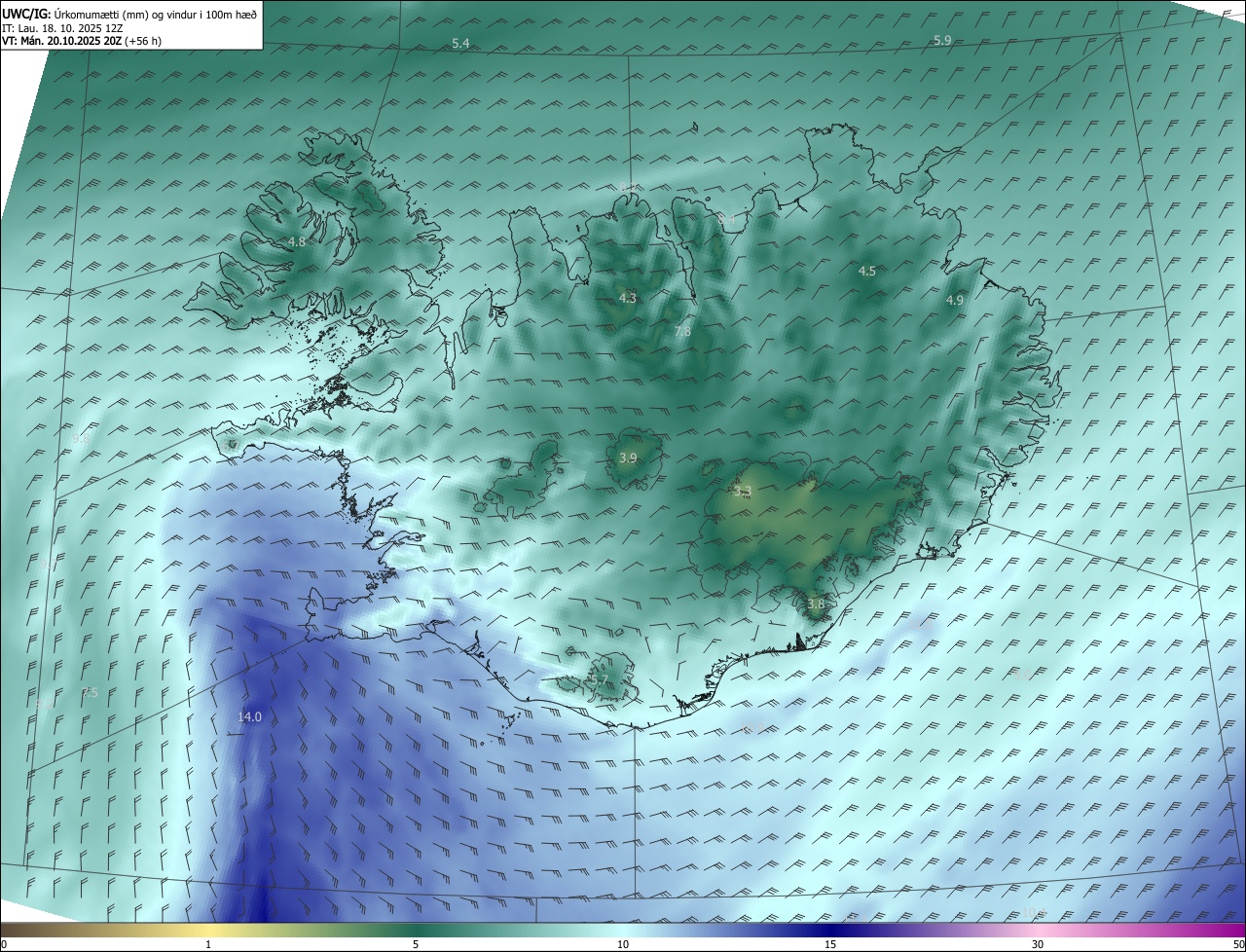Screen dimensions: 1246x952
Task: Click the 4.9 value in the east
Action: coord(954,301)
